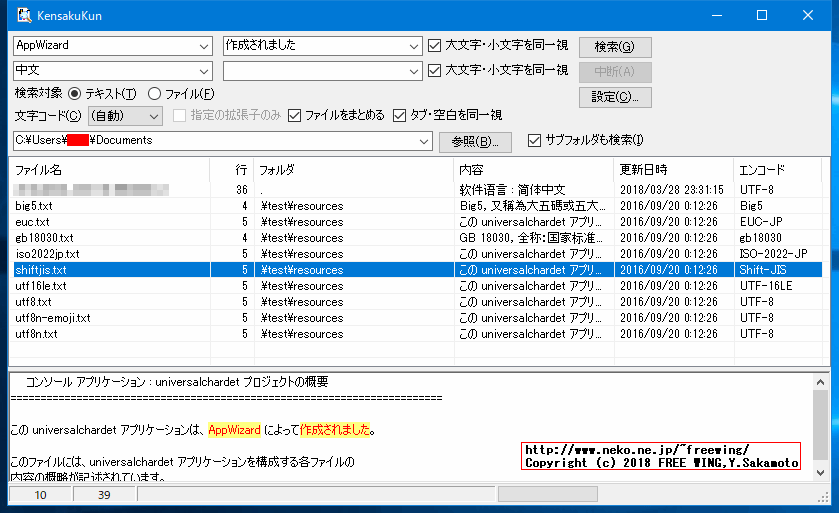Sort by 内容 column header

(534, 170)
